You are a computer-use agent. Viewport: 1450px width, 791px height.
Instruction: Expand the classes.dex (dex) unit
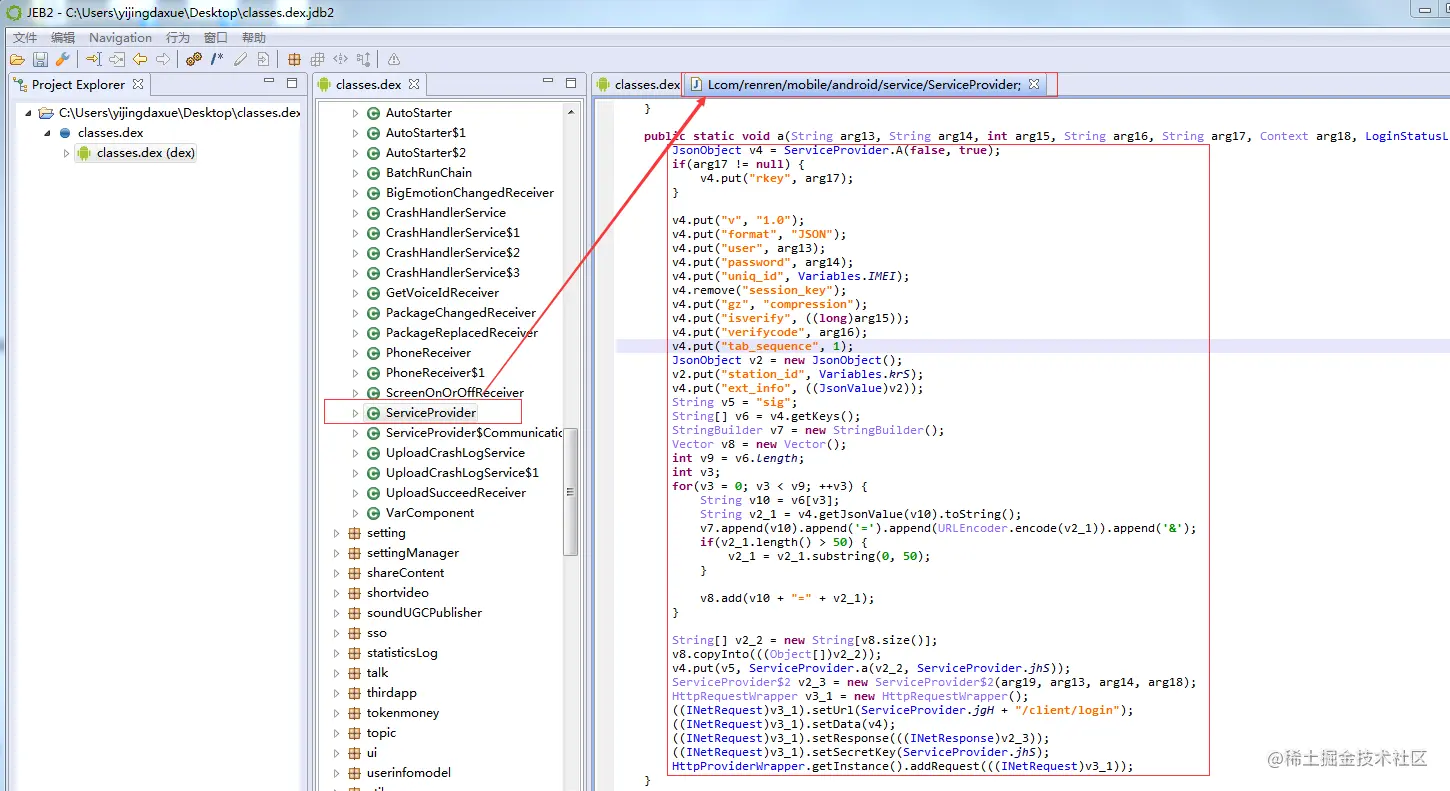click(67, 153)
